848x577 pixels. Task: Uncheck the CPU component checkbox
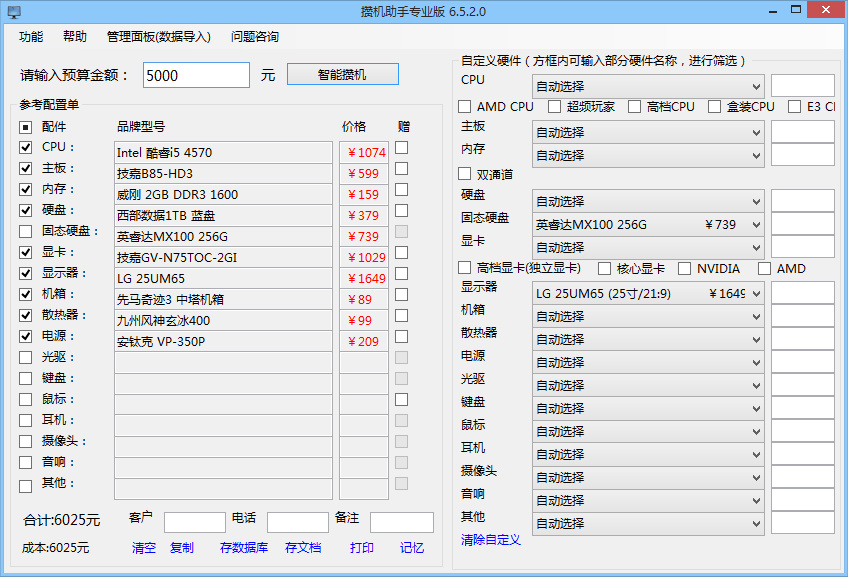point(26,147)
